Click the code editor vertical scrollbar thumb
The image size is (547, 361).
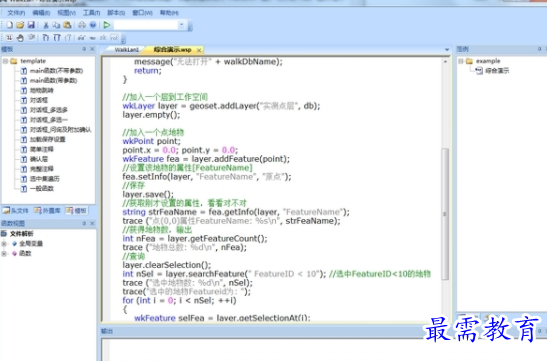click(445, 214)
